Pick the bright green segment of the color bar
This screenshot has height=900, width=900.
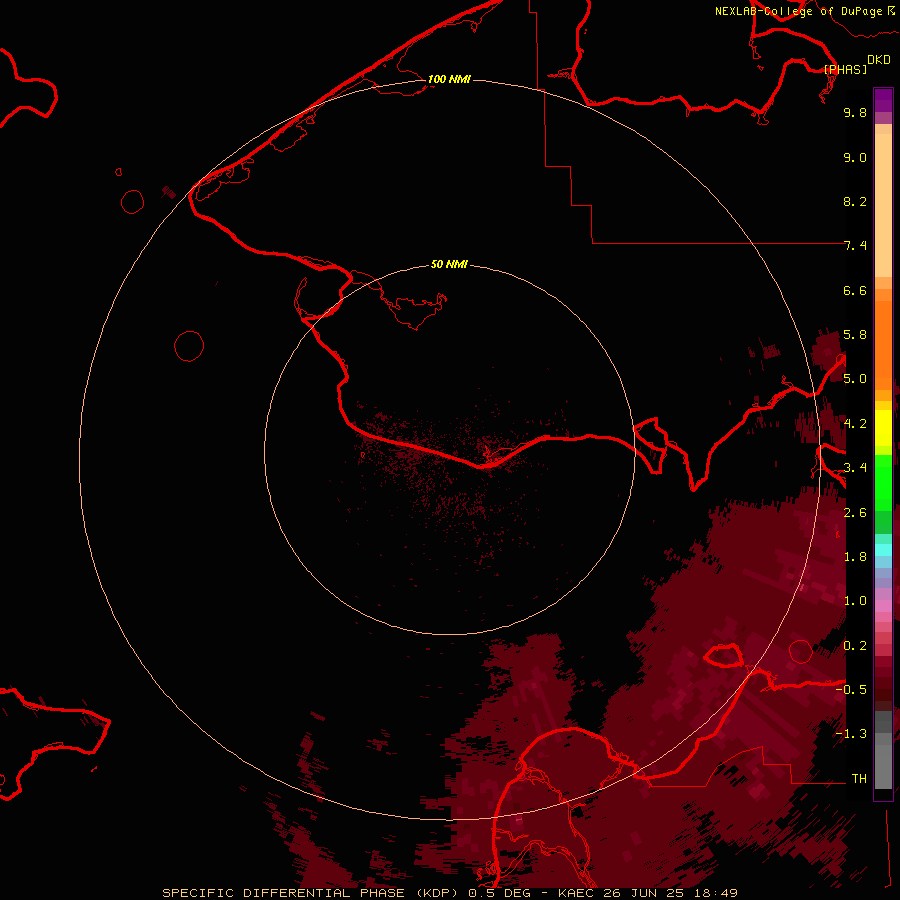coord(883,482)
